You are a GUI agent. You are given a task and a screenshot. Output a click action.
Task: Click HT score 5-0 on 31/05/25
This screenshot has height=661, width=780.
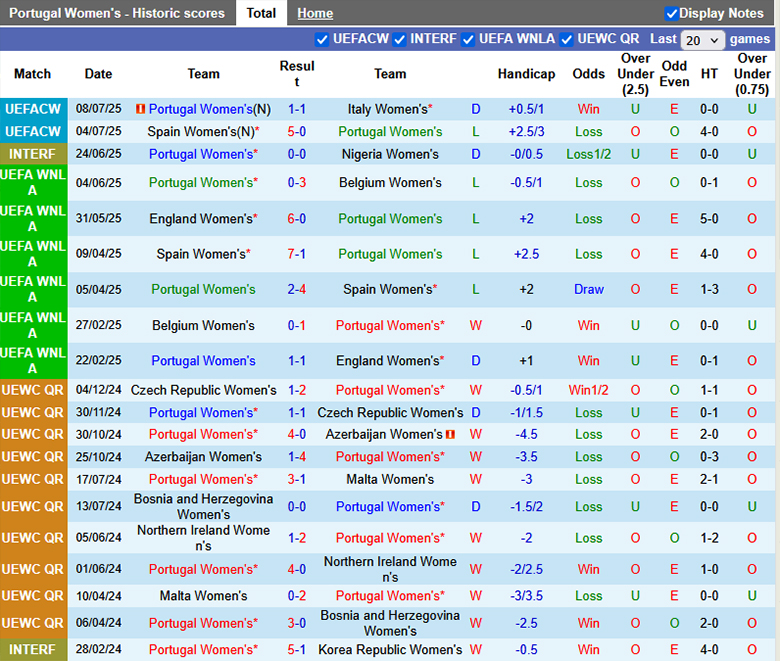pos(709,219)
